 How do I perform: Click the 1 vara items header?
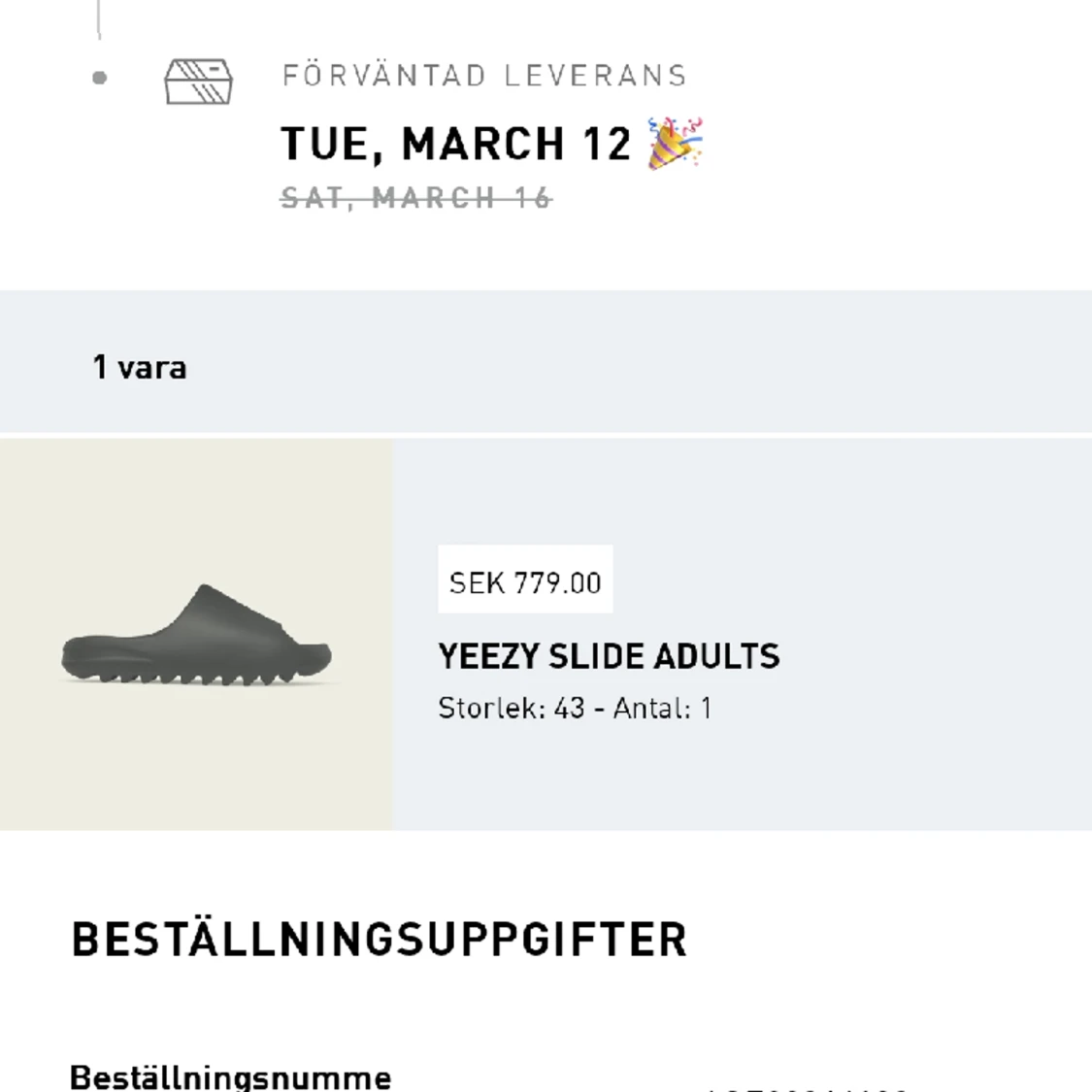(x=139, y=367)
